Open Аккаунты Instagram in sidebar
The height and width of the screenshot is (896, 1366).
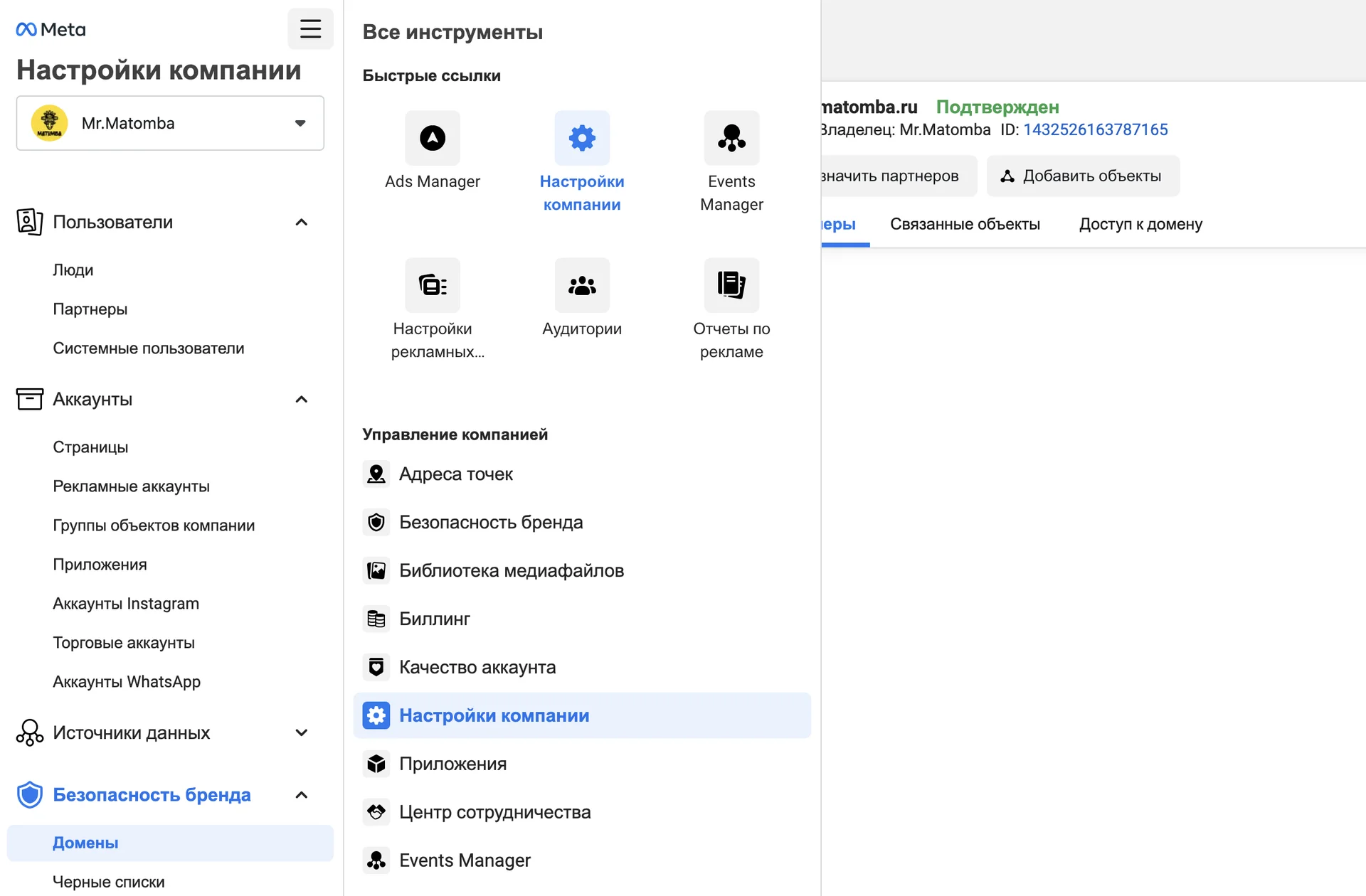tap(126, 603)
